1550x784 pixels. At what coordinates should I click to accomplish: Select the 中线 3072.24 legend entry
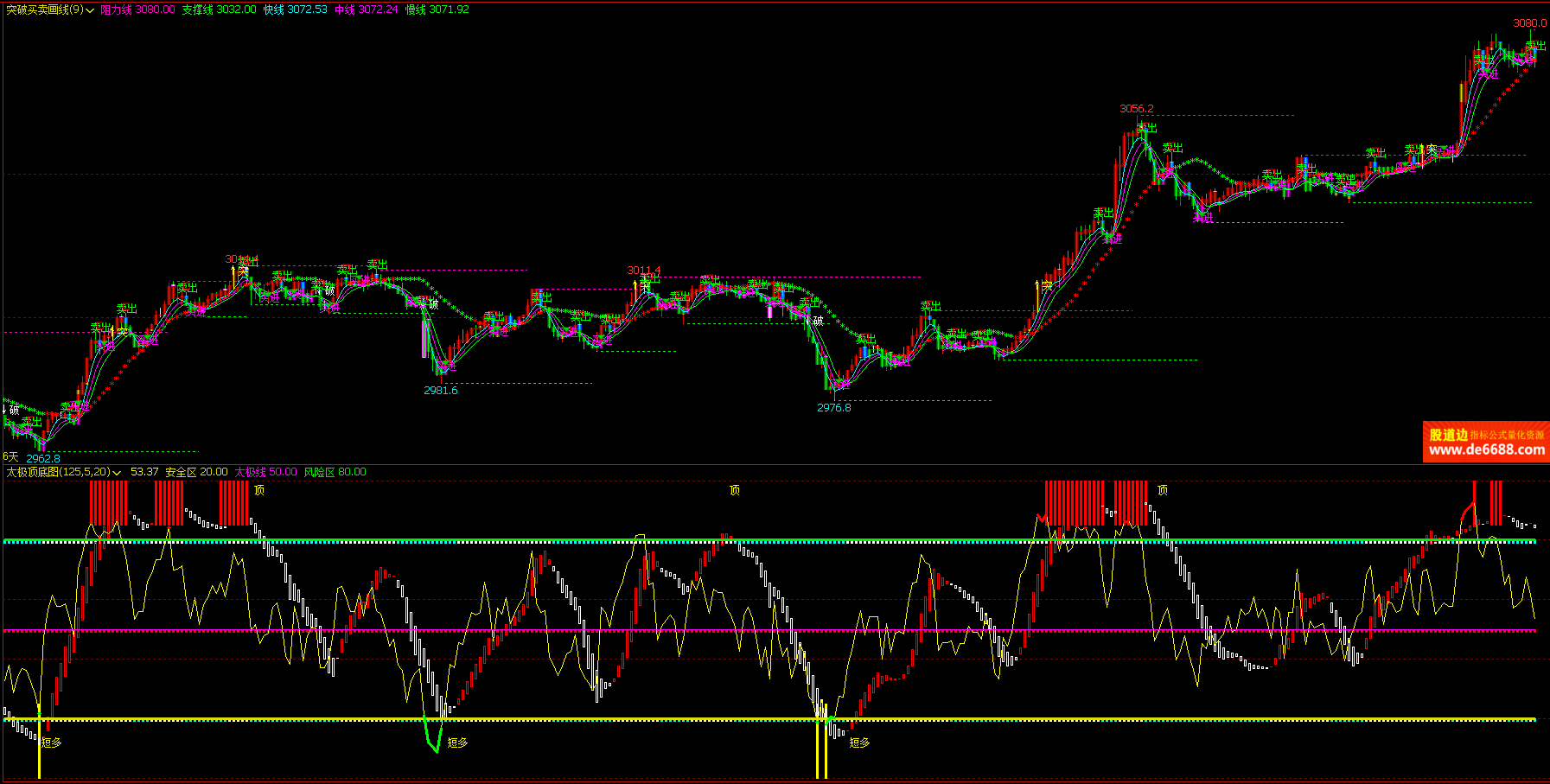coord(366,10)
